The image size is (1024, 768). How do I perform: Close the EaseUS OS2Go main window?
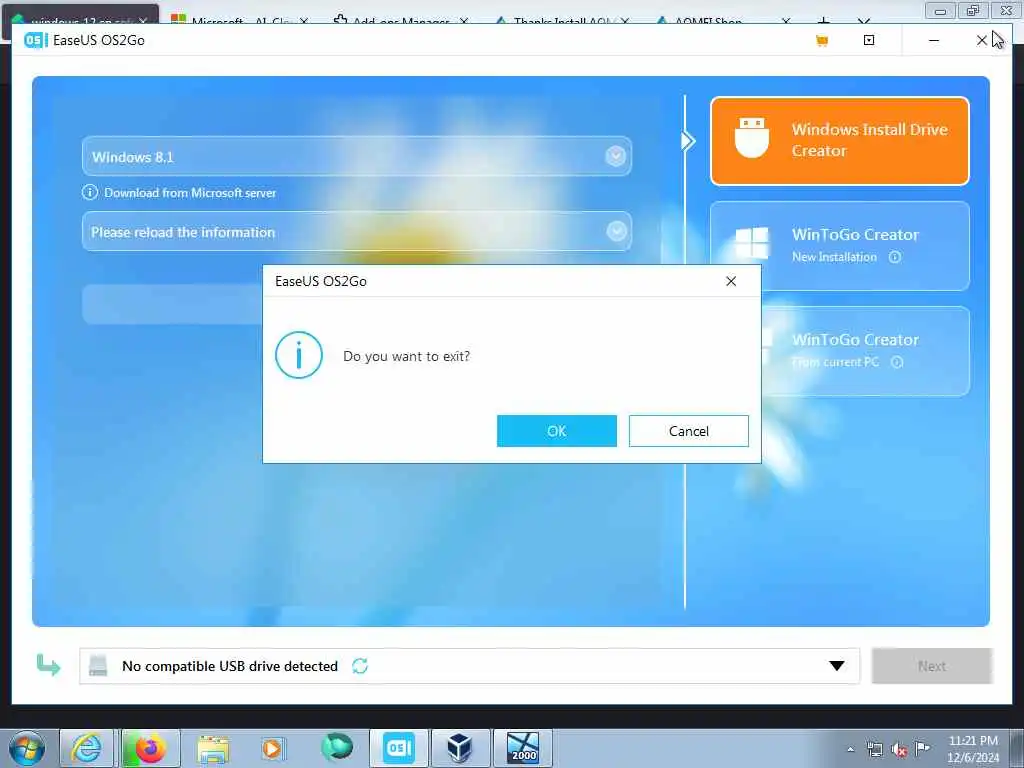(x=981, y=40)
